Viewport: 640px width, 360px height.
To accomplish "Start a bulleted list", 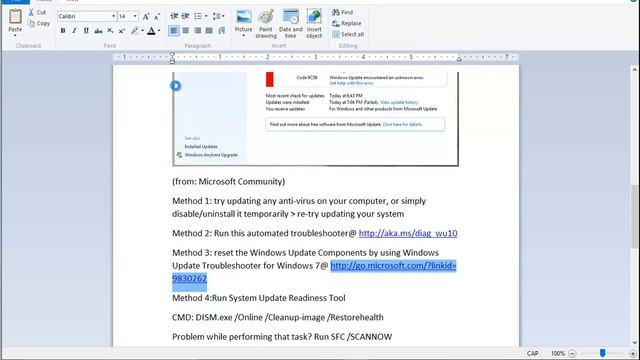I will tap(198, 16).
